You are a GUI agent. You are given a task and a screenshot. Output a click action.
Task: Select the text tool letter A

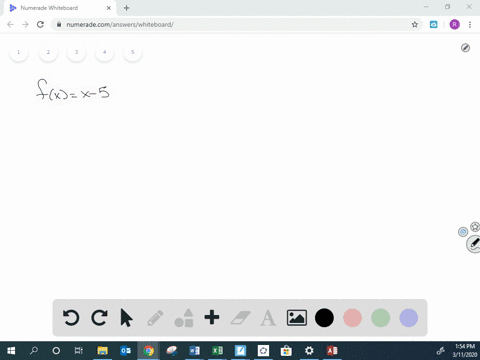pos(268,318)
